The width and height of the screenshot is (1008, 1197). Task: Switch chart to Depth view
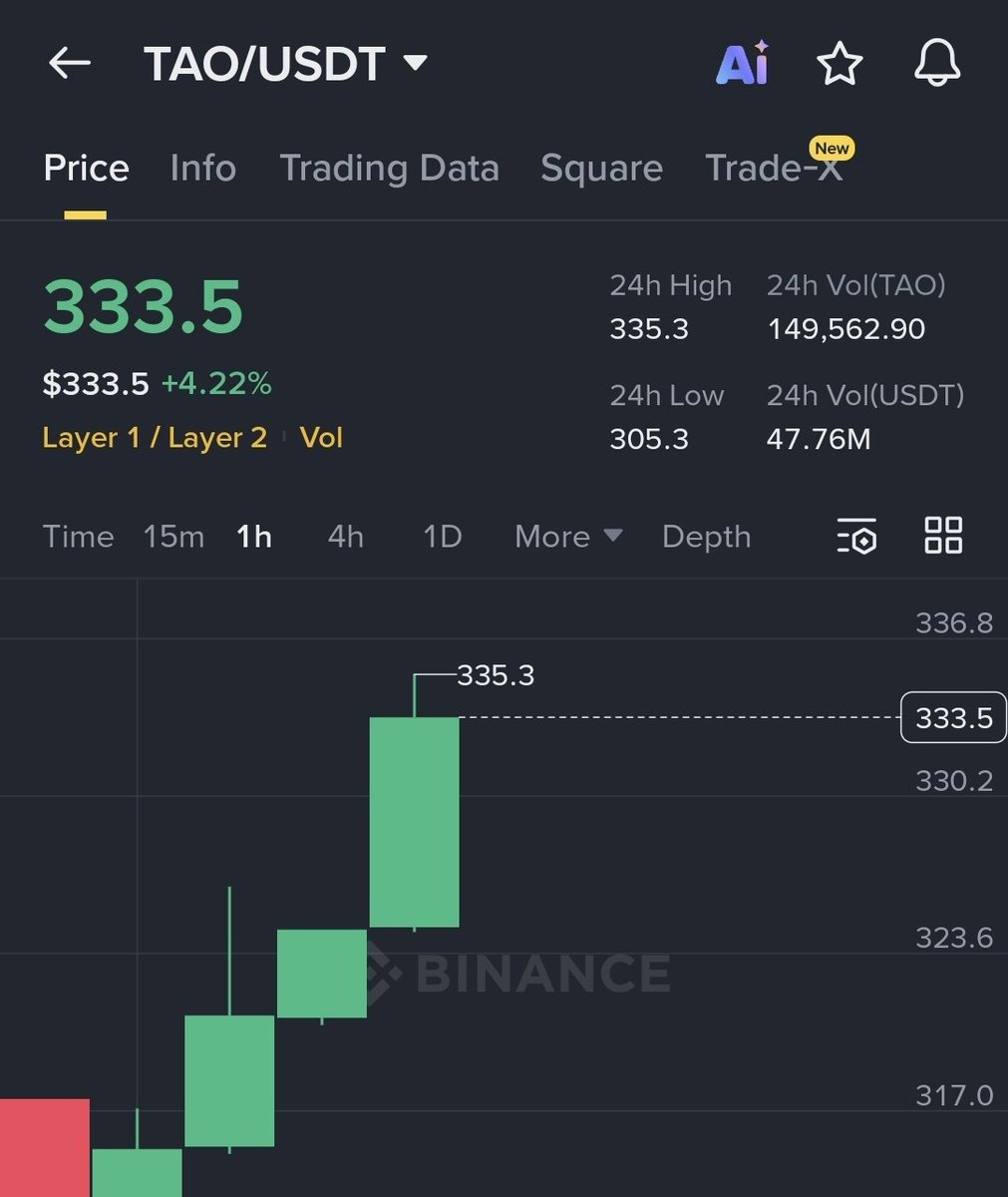coord(706,536)
